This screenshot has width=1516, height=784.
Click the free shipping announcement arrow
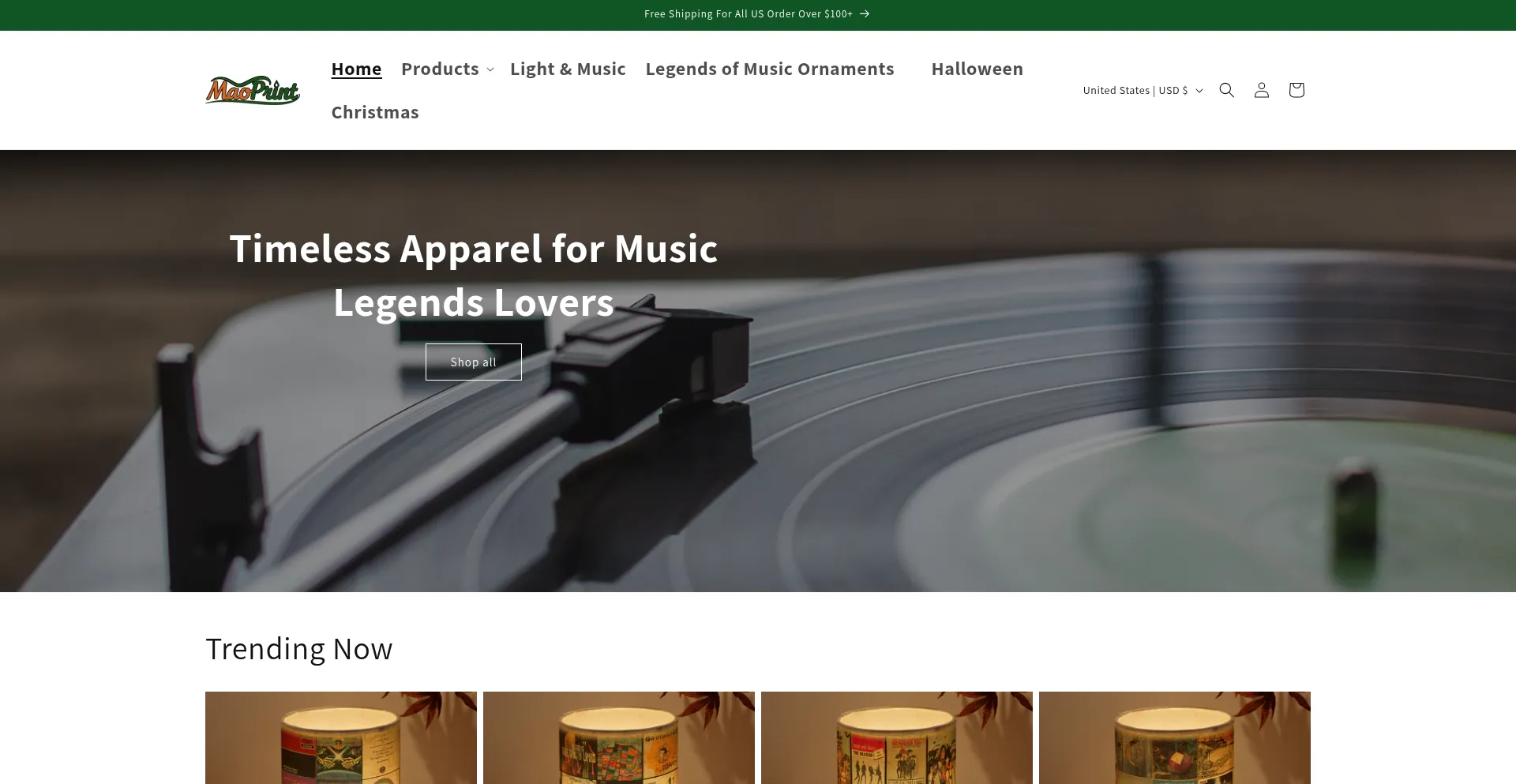(x=865, y=14)
